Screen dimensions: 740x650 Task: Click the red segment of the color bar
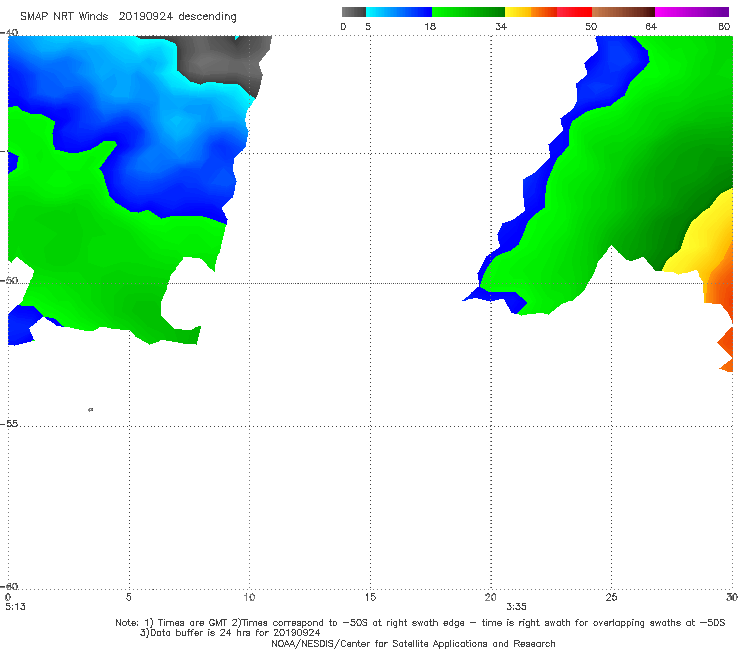coord(574,12)
